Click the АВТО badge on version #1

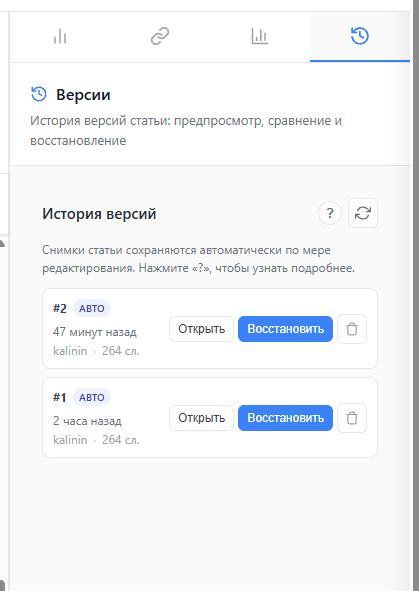[92, 397]
